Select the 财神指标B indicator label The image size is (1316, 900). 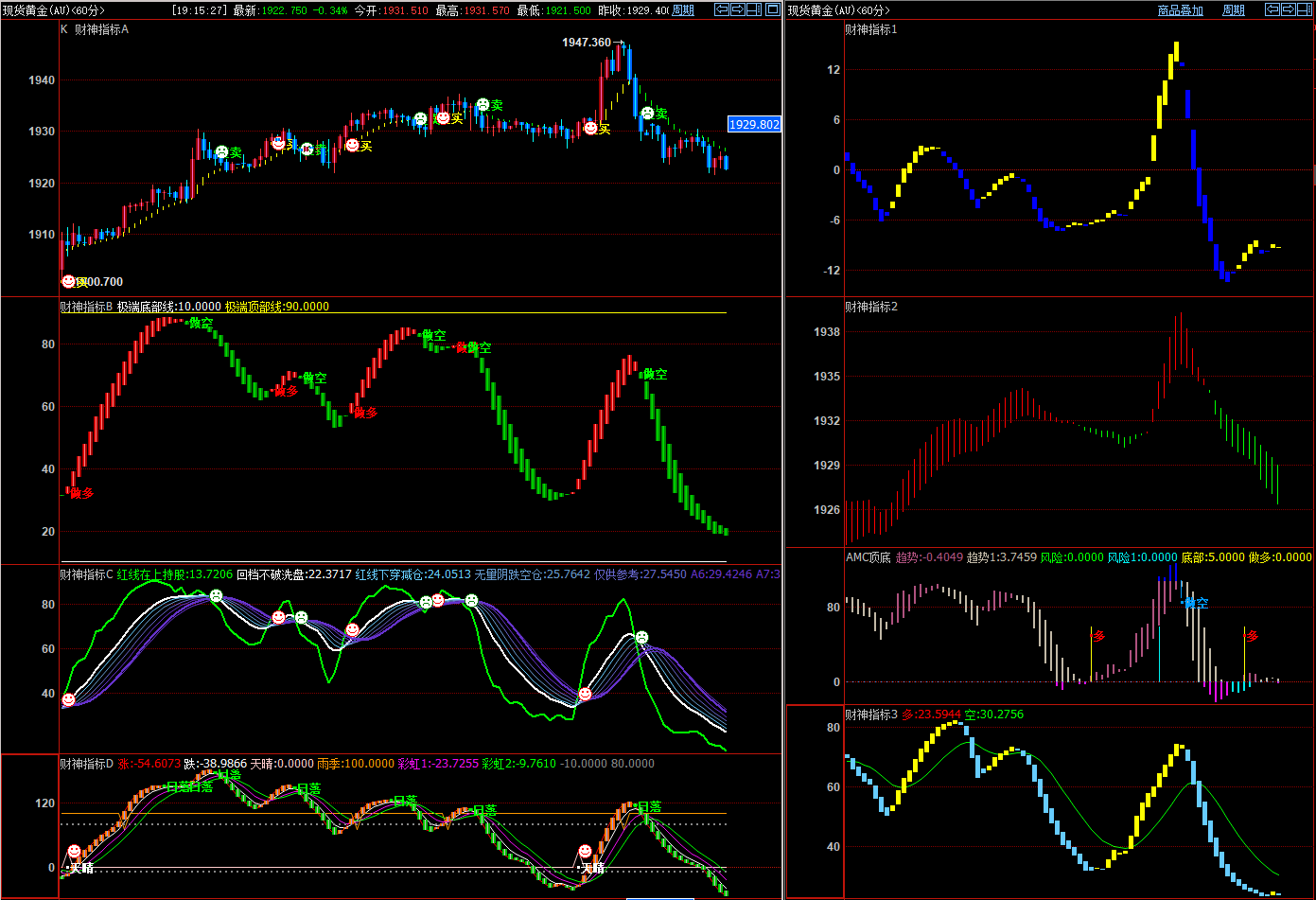click(86, 307)
